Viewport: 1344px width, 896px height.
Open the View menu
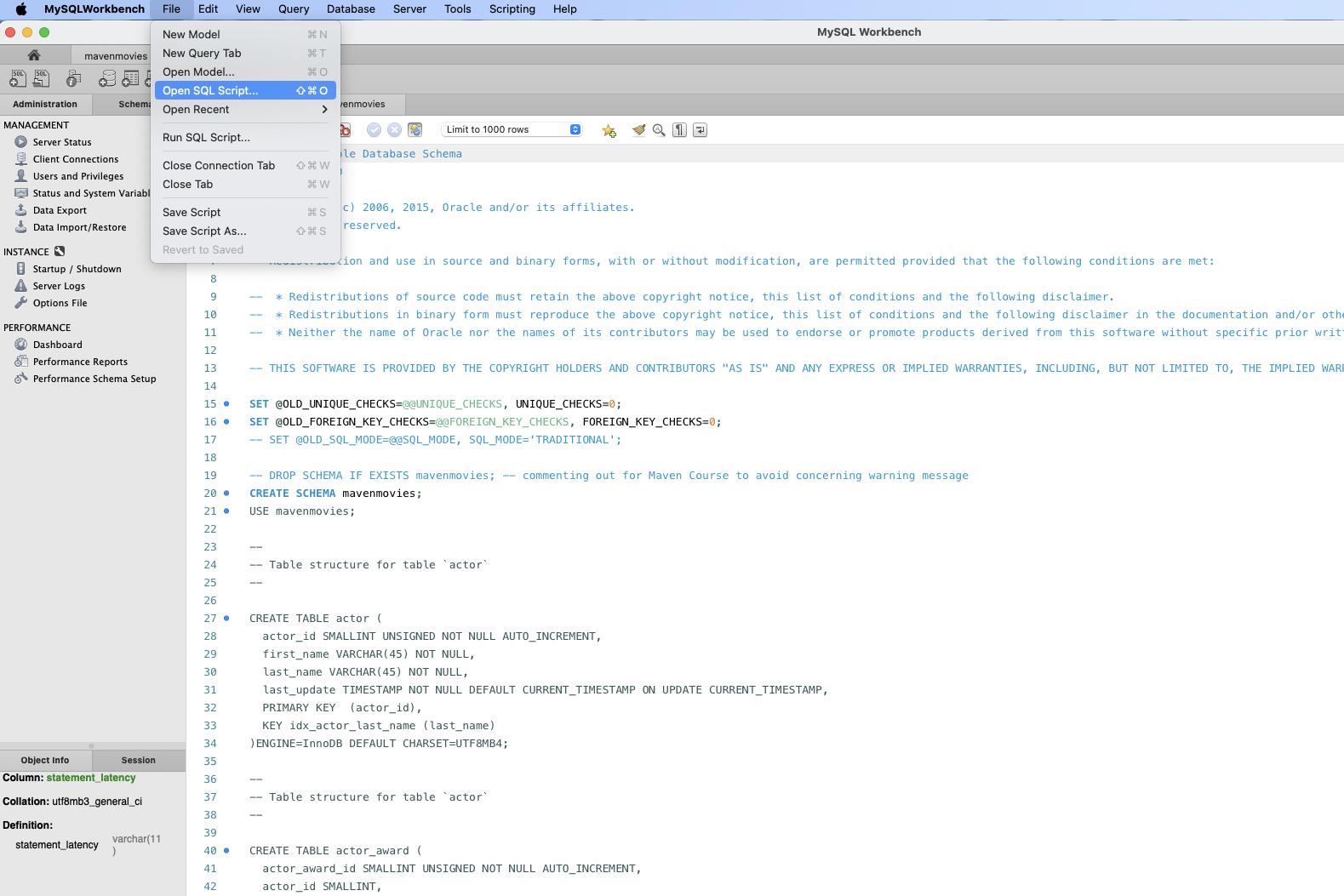[248, 9]
